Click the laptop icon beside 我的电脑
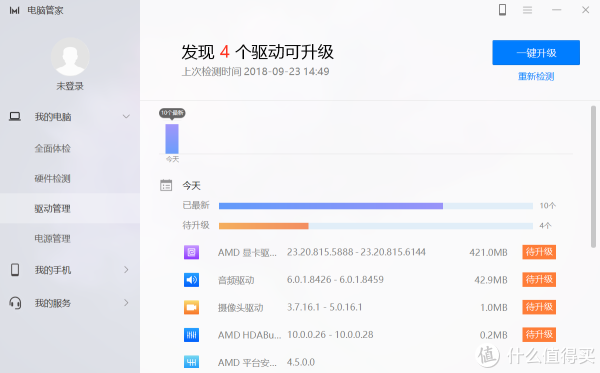600x373 pixels. click(15, 116)
